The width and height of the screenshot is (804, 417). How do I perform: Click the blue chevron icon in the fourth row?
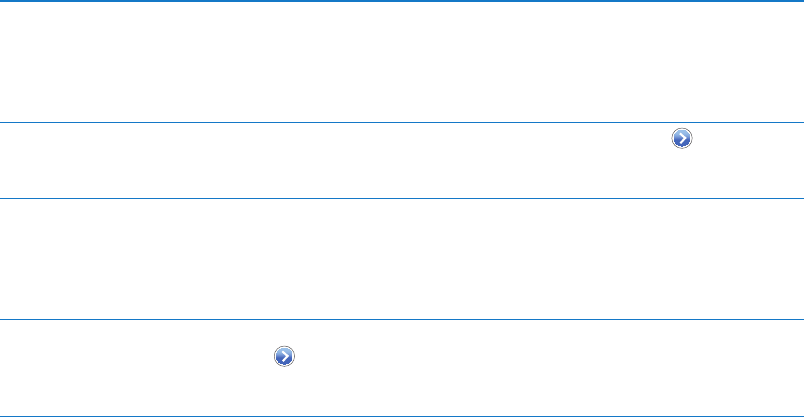pyautogui.click(x=285, y=356)
